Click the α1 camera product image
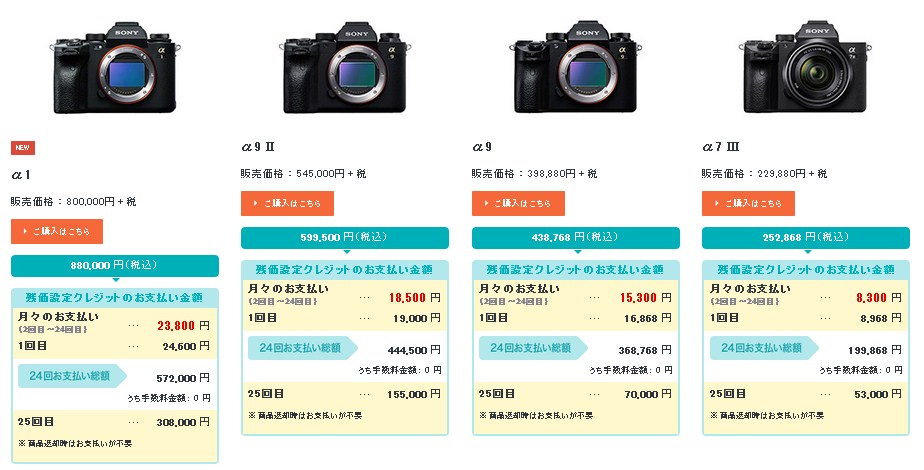Screen dimensions: 924x470 115,69
